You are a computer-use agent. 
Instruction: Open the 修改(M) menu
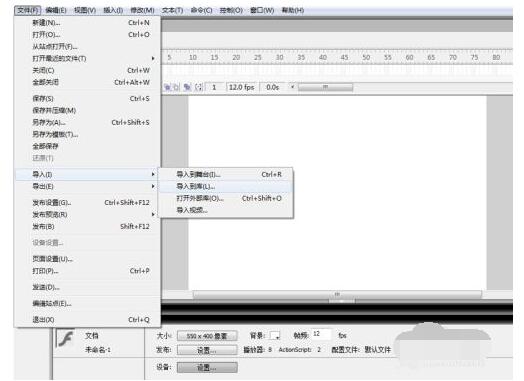click(x=142, y=10)
